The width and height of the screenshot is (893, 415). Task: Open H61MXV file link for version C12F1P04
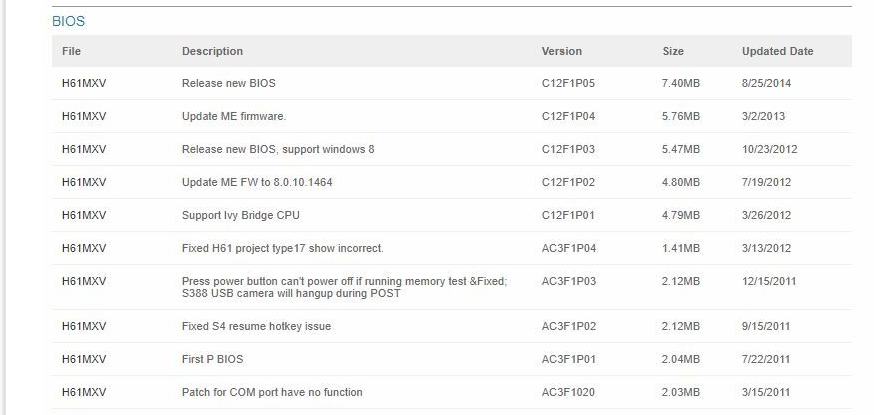(x=84, y=116)
